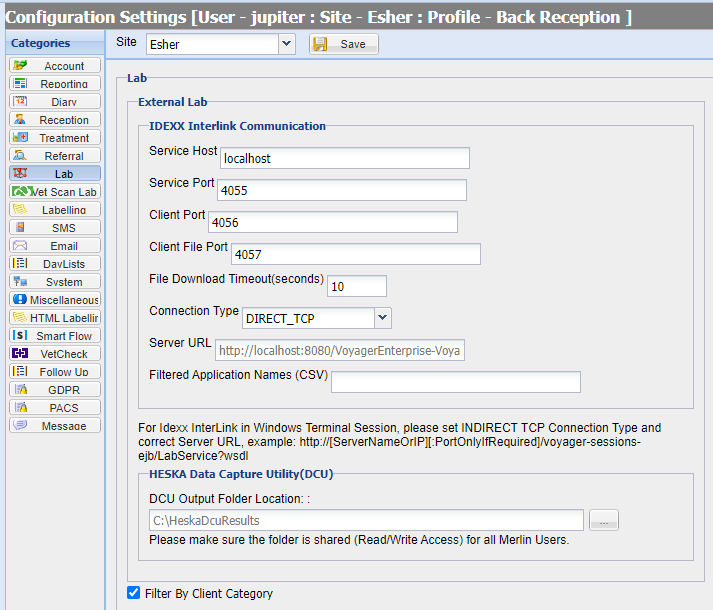This screenshot has width=713, height=610.
Task: Click the 'HESKA Data Capture Utility(DCU)' heading
Action: pos(241,474)
